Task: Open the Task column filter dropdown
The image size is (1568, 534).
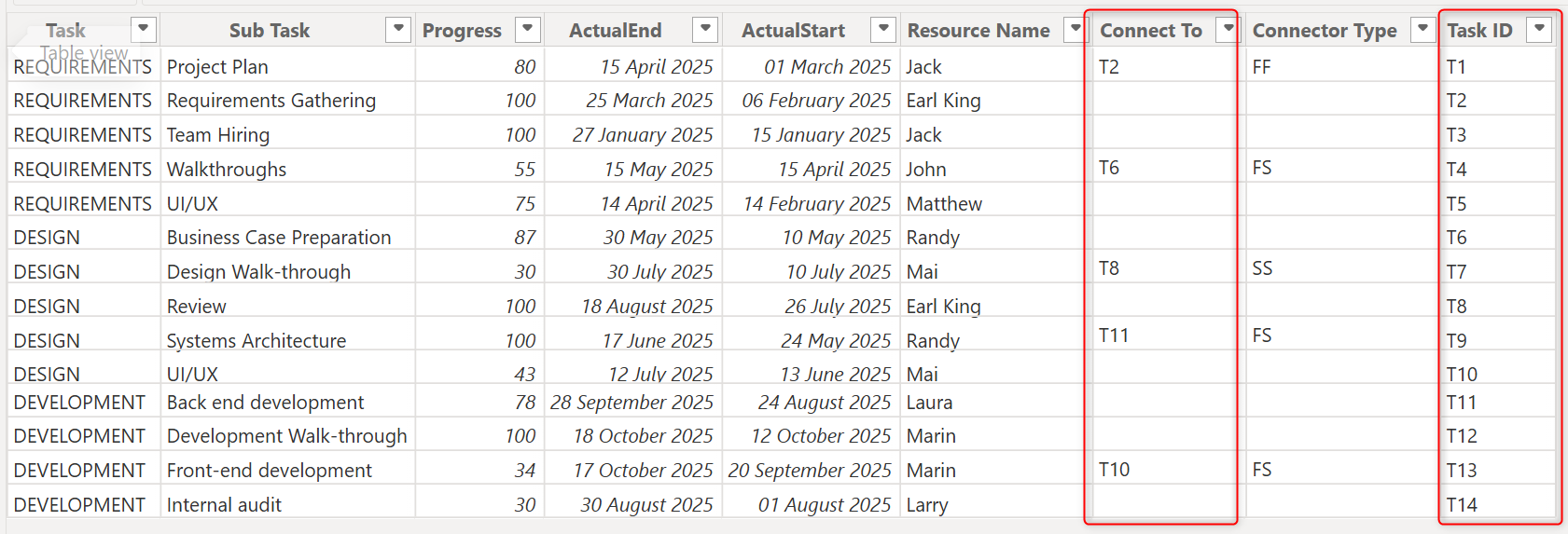Action: (x=143, y=29)
